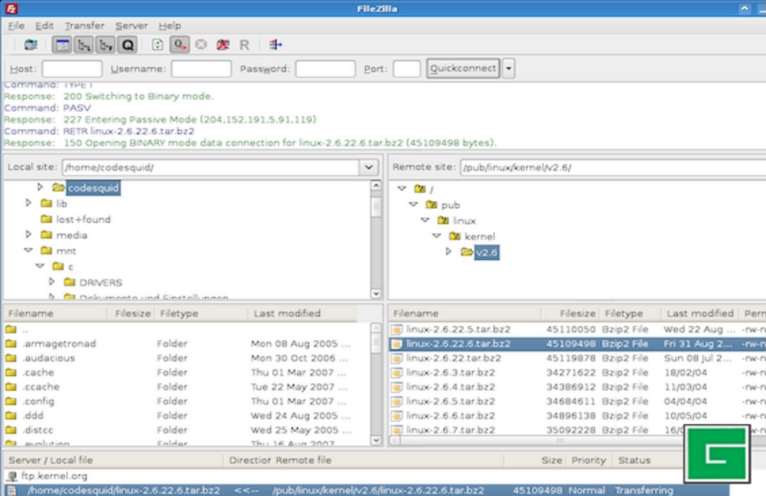Click the bzip2 icon of linux-2.6.22.5.tar.bz2
The image size is (766, 496).
pos(397,329)
